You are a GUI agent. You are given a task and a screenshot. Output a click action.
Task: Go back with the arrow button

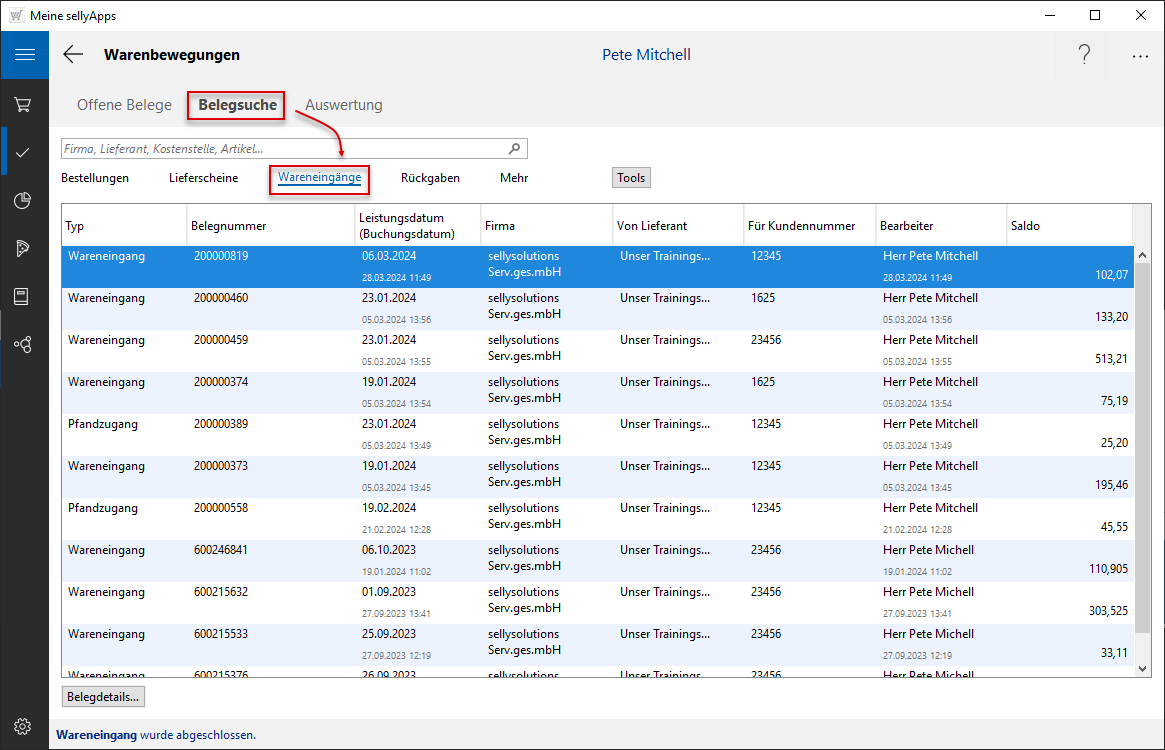click(73, 55)
